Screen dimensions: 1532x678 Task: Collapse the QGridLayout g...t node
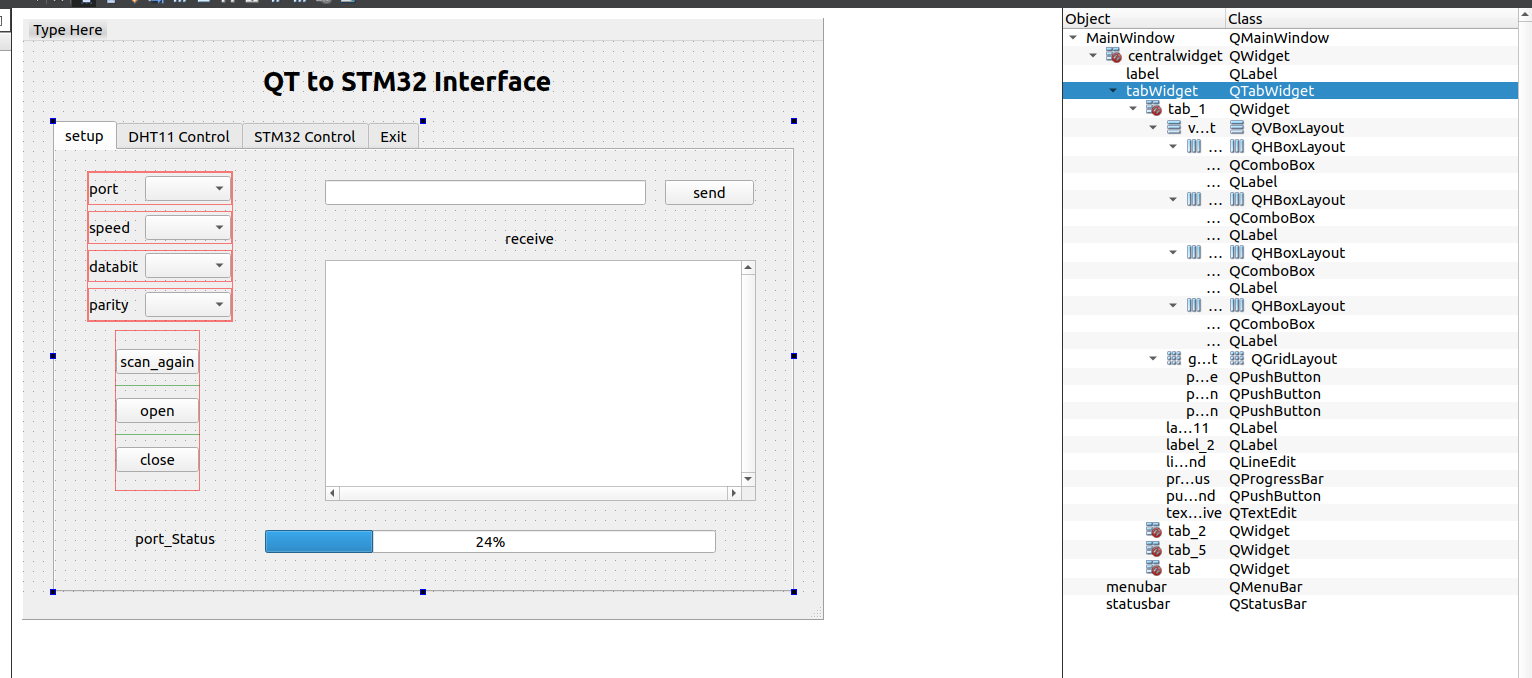[x=1153, y=358]
